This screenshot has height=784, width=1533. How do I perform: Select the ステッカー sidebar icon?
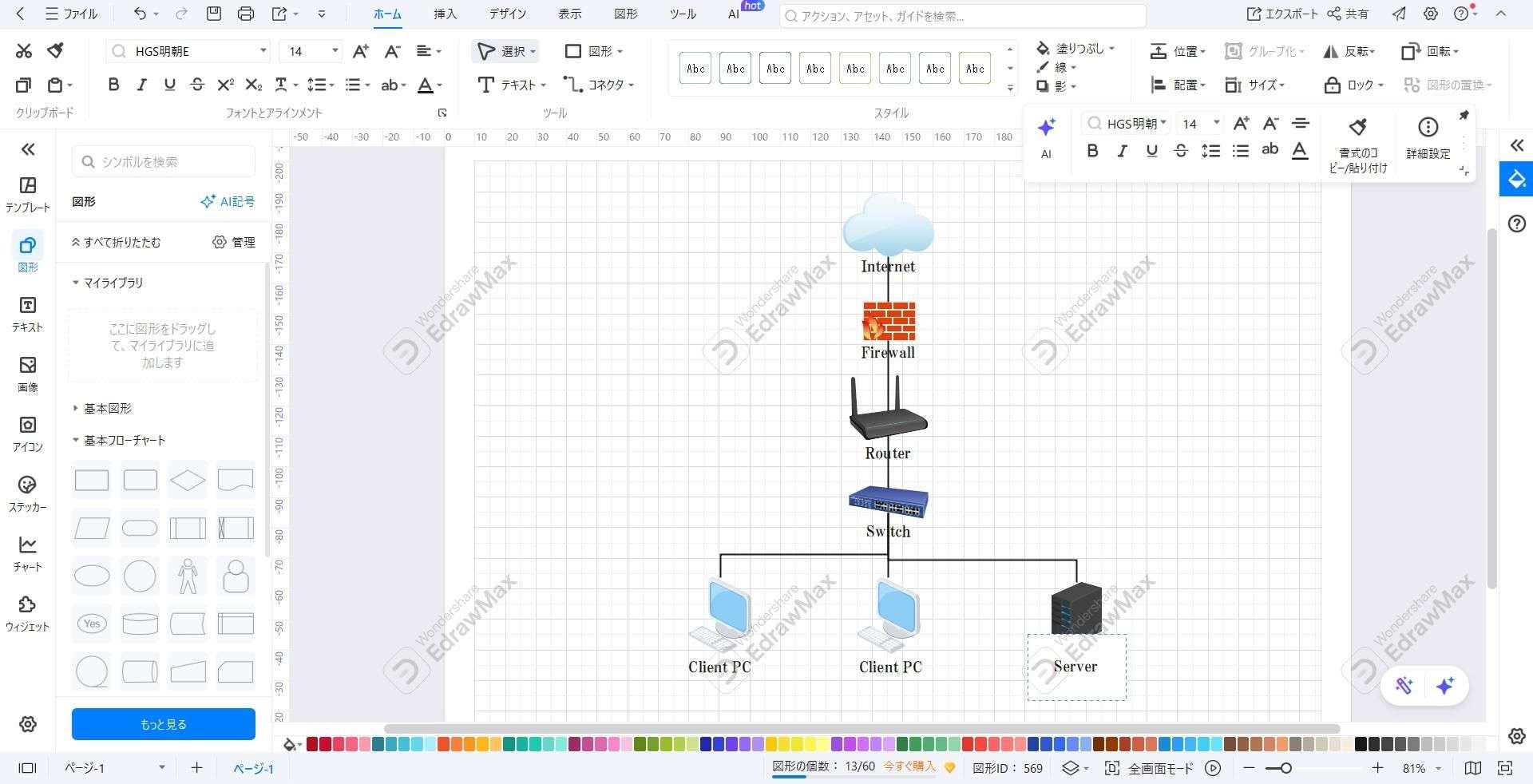pos(27,494)
